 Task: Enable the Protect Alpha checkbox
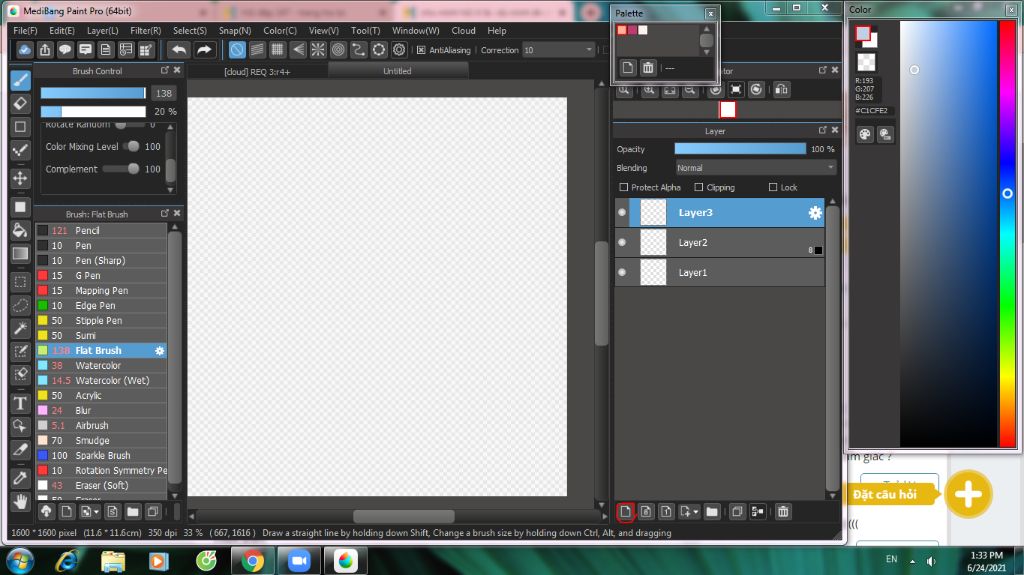pos(624,188)
